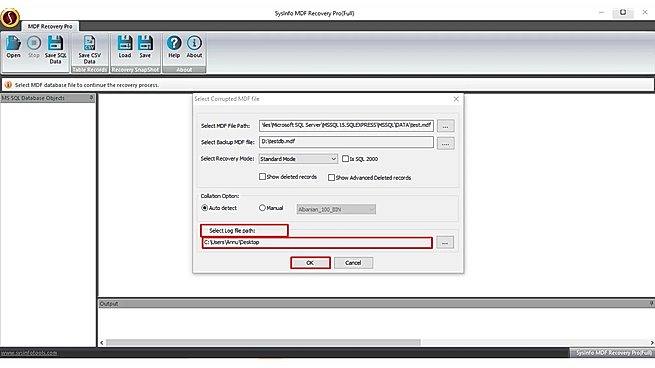Open www.sysinfotools.com link

tap(29, 353)
